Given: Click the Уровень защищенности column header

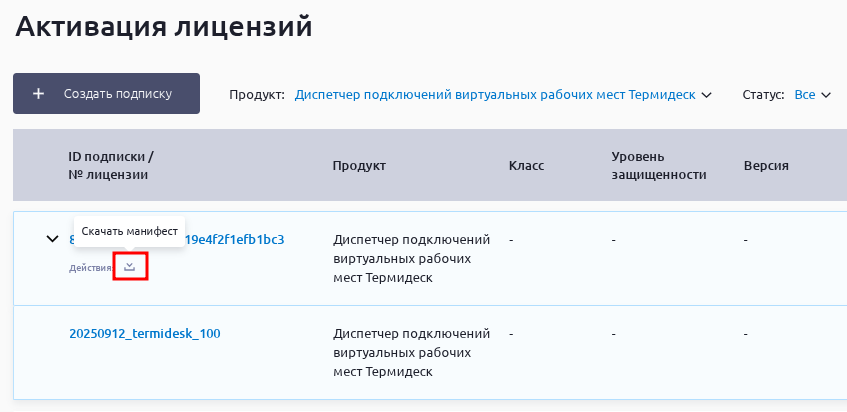Looking at the screenshot, I should click(x=658, y=166).
